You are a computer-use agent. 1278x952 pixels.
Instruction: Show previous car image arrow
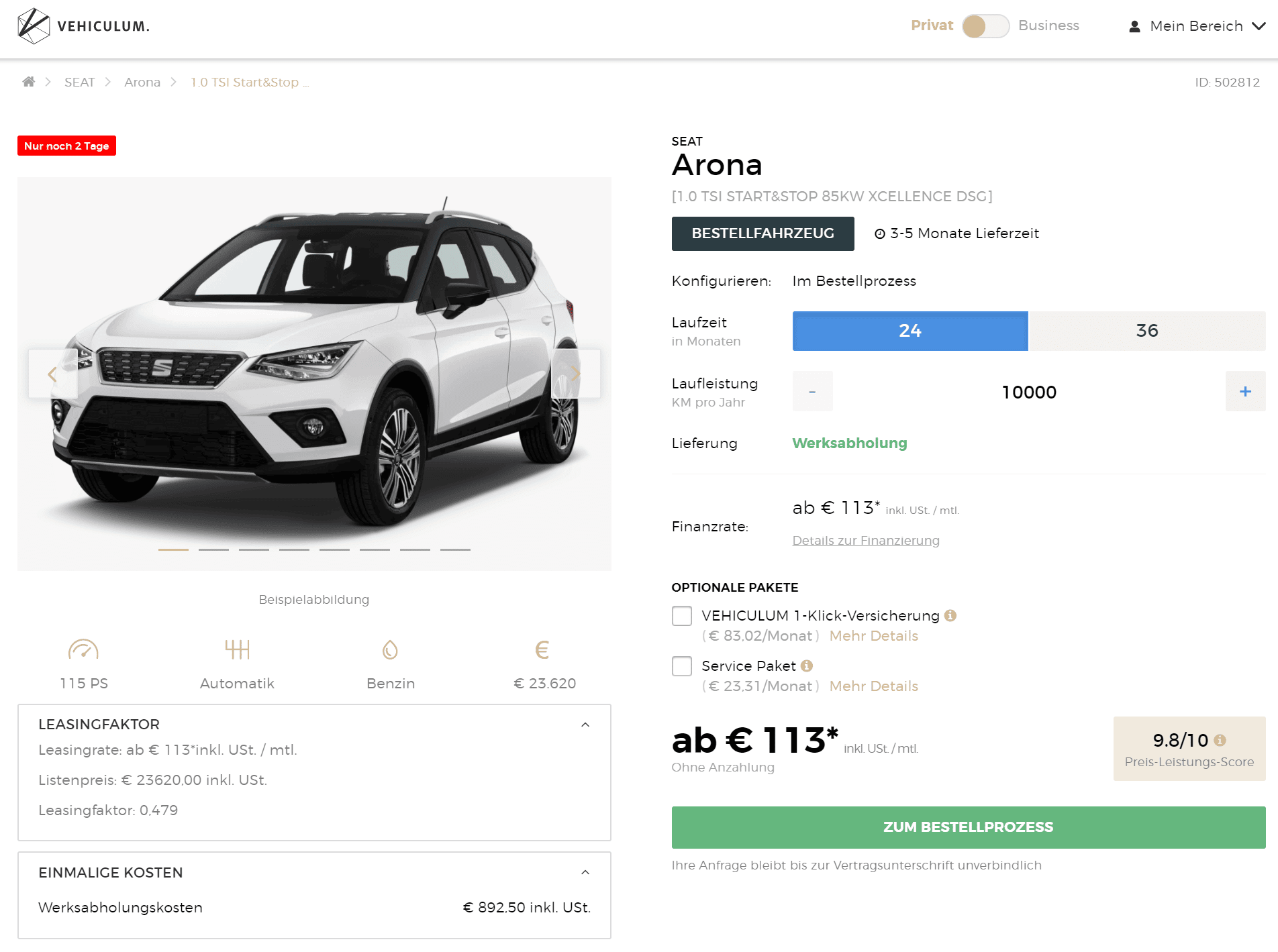(x=52, y=374)
